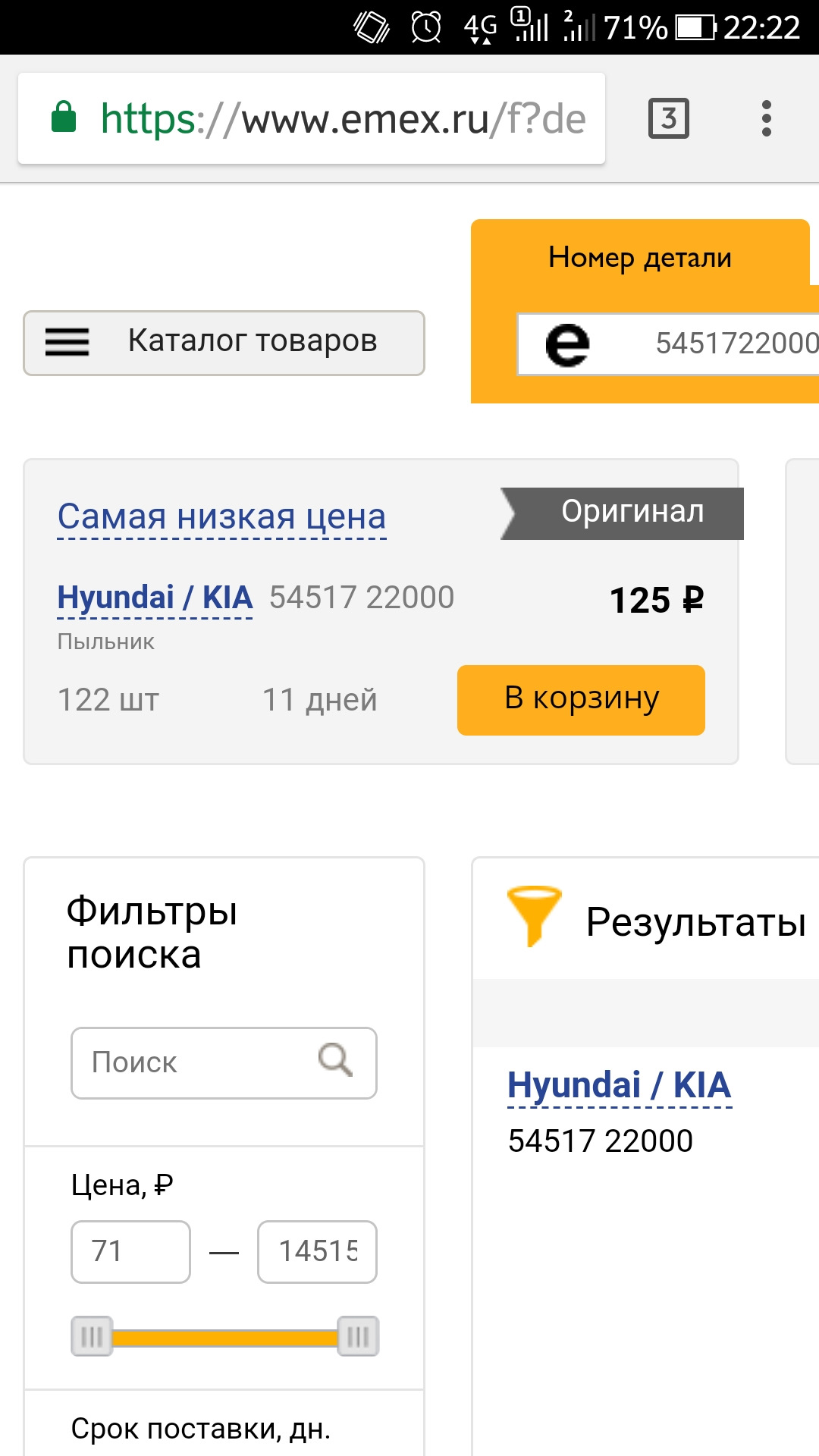Select the Номер детали tab
This screenshot has height=1456, width=819.
[x=639, y=258]
